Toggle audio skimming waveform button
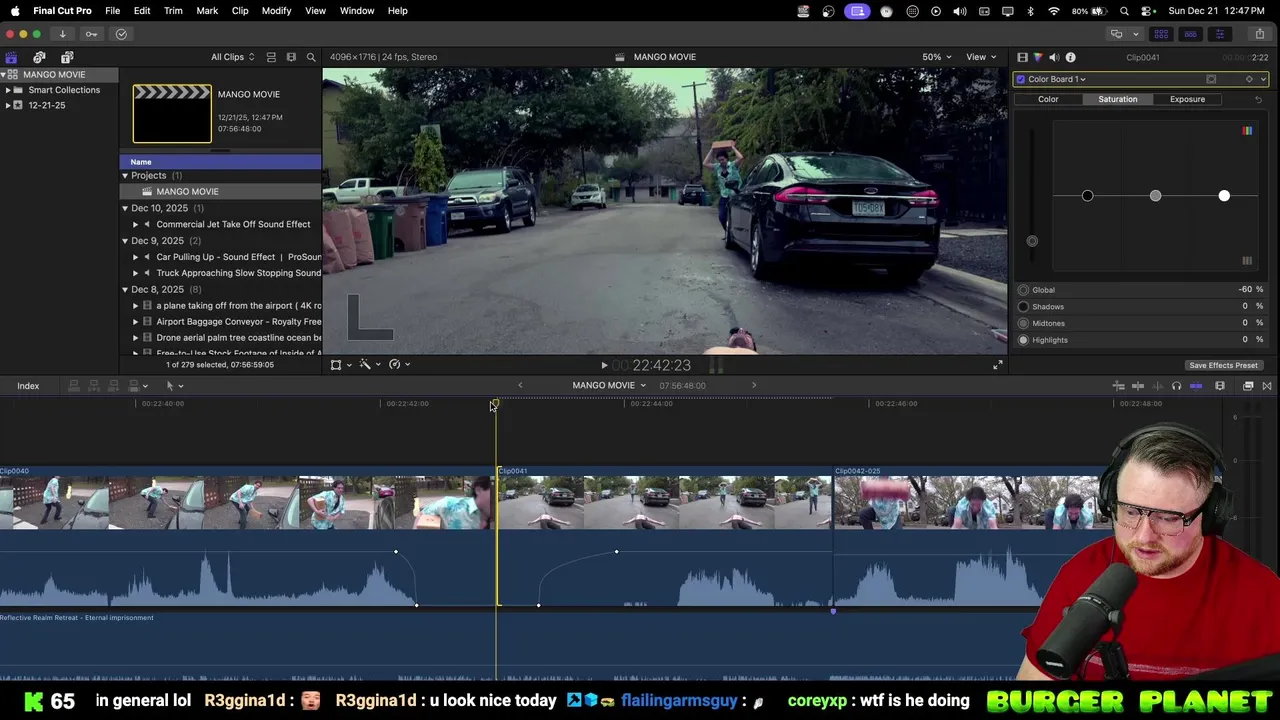 pos(1157,386)
